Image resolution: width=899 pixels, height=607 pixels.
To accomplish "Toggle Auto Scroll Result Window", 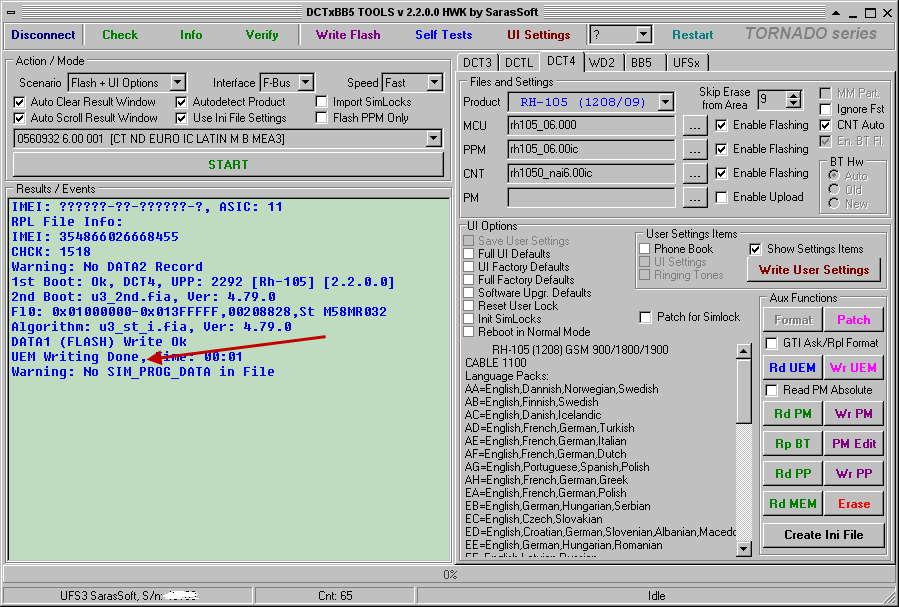I will pos(19,118).
